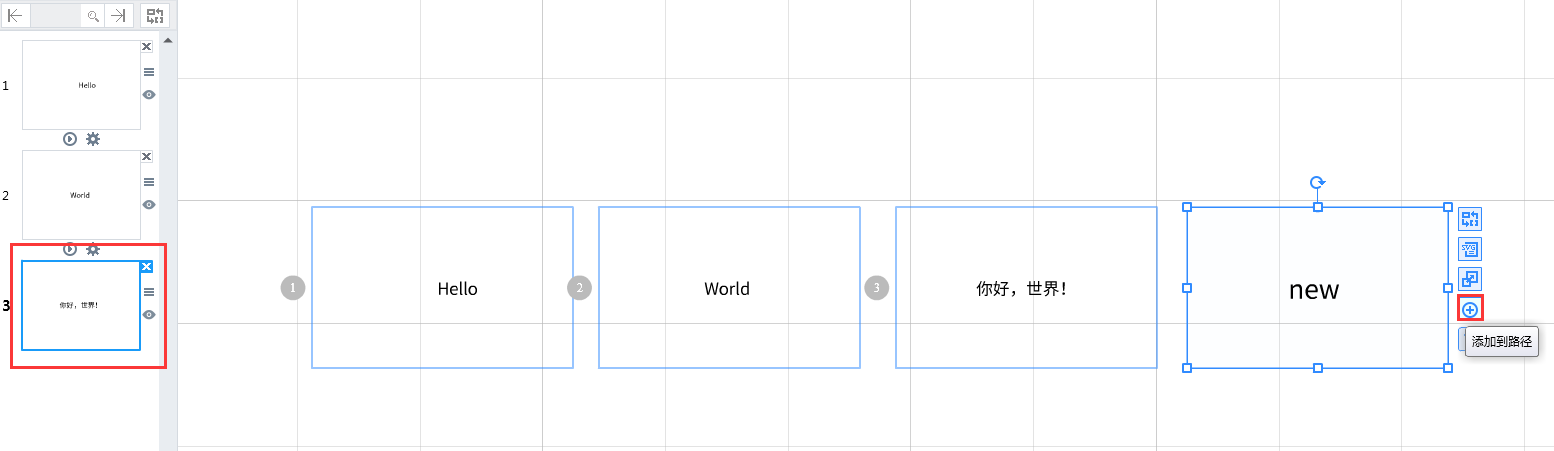Click the path frame swap icon in sidebar header
The width and height of the screenshot is (1554, 451).
[x=155, y=15]
